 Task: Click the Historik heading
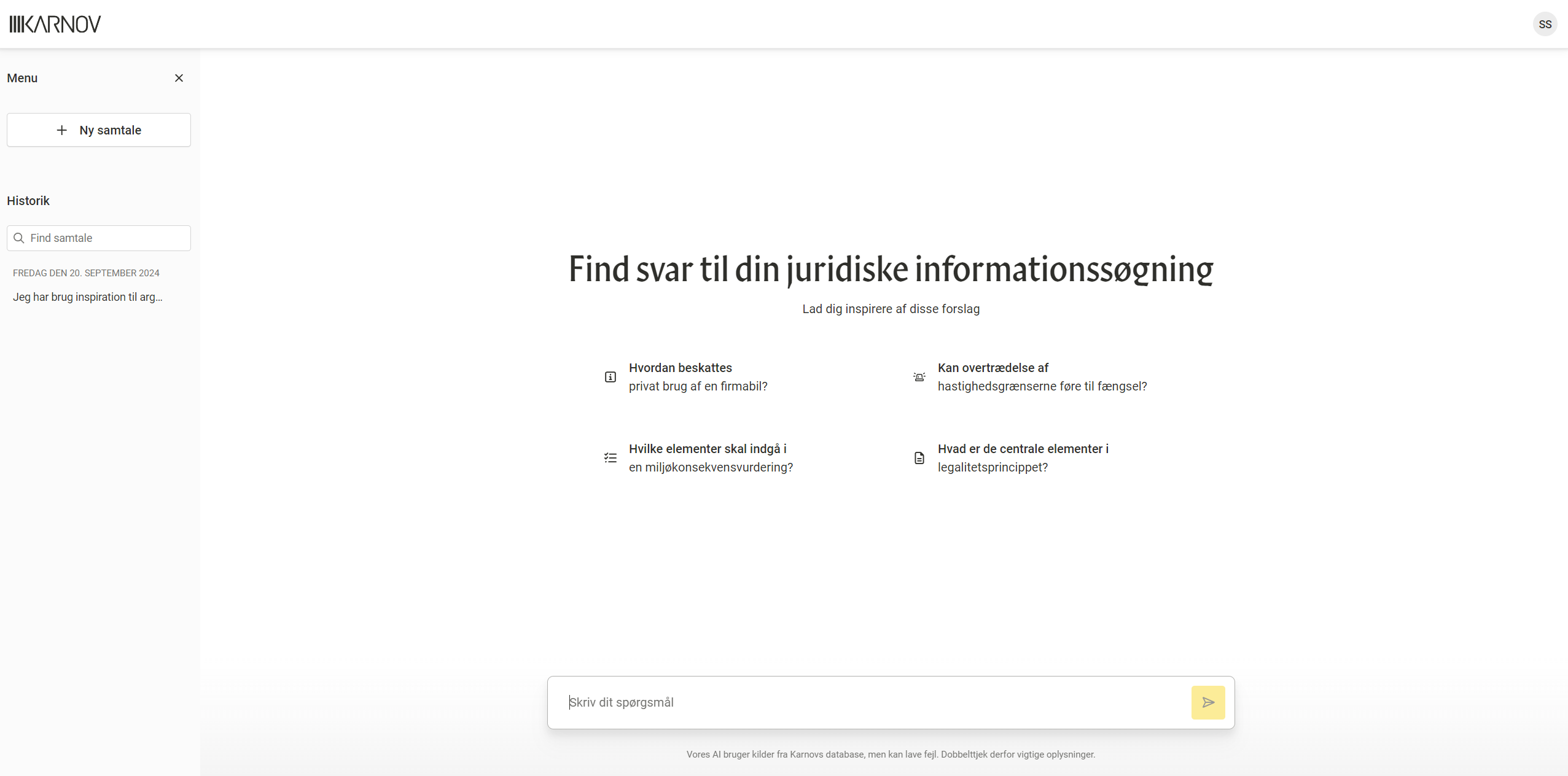click(x=28, y=201)
